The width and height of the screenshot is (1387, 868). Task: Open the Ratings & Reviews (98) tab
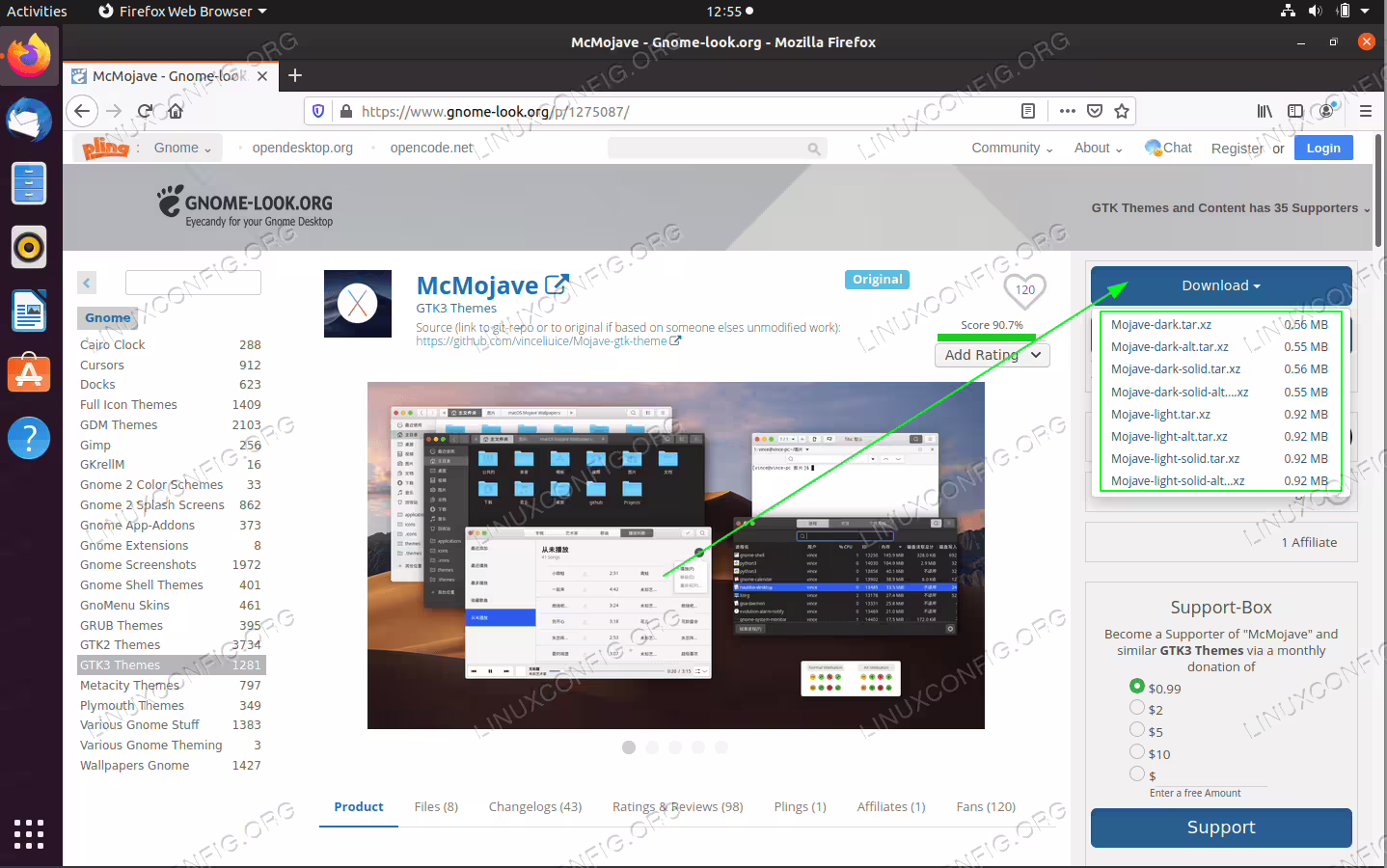click(x=677, y=807)
